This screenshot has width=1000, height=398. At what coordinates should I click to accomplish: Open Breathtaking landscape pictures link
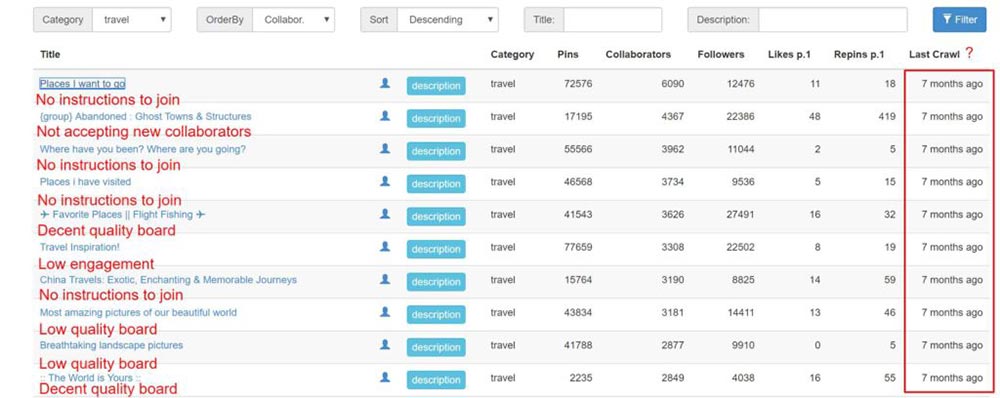pos(112,344)
